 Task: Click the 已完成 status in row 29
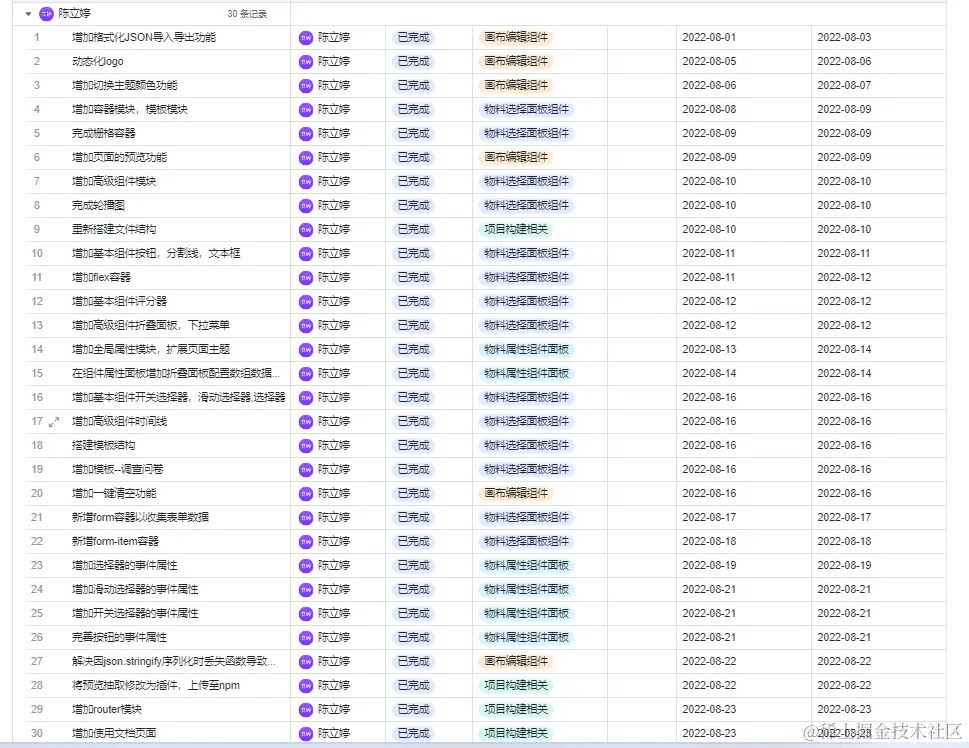click(x=413, y=710)
